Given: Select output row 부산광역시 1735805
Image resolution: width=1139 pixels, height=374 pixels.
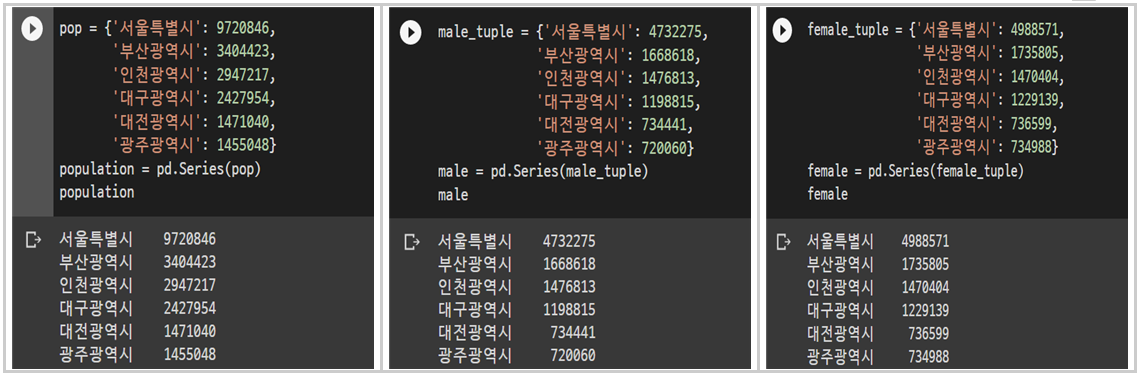Looking at the screenshot, I should [878, 264].
